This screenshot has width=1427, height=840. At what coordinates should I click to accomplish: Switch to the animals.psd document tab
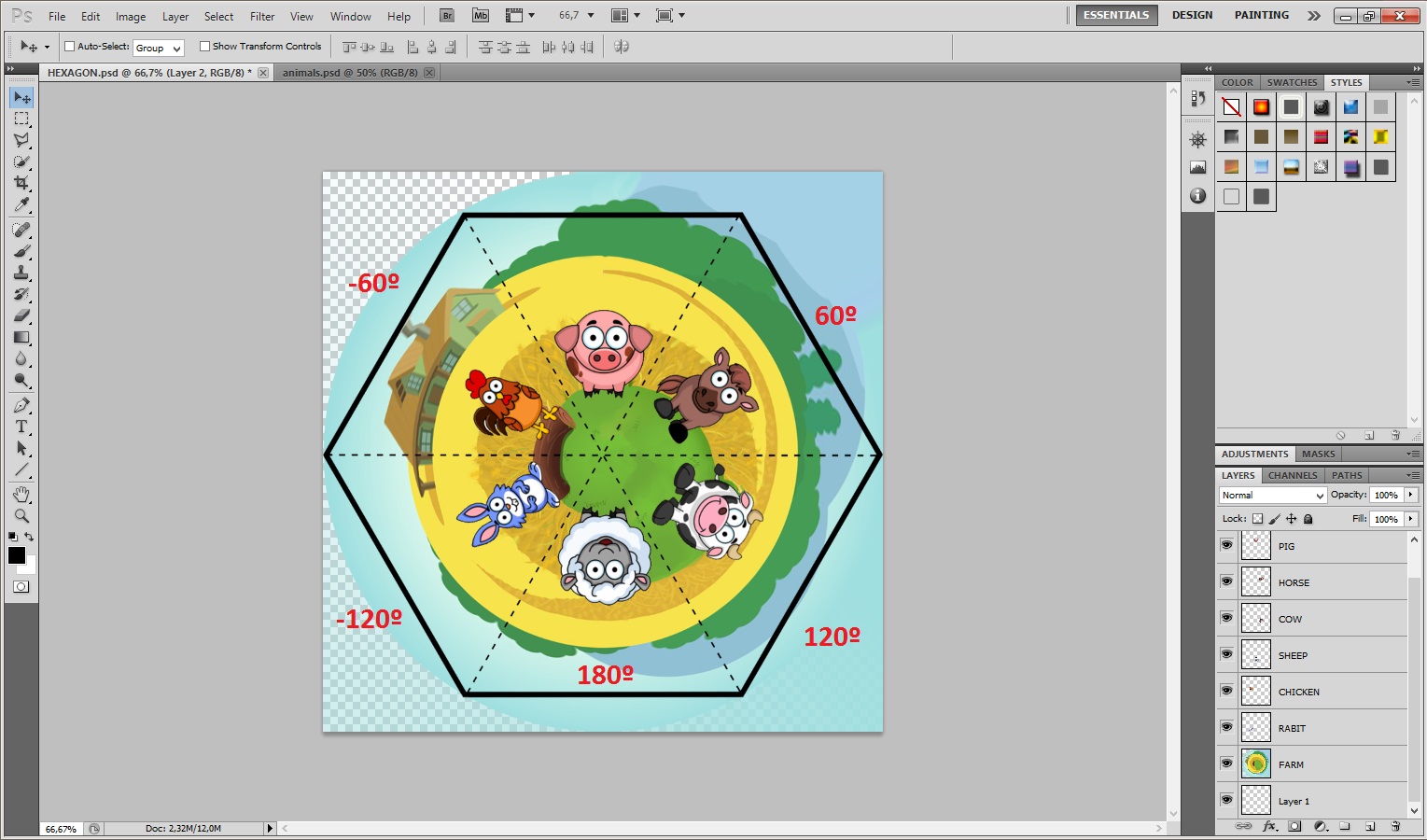(350, 73)
